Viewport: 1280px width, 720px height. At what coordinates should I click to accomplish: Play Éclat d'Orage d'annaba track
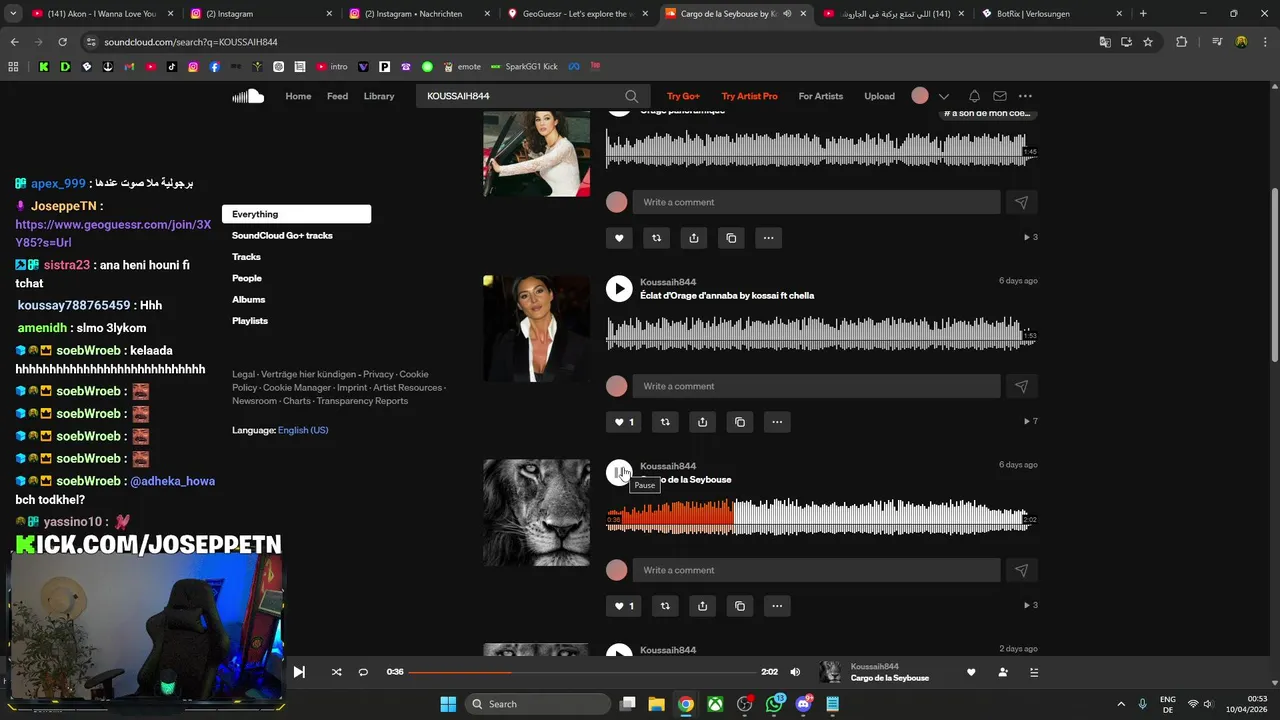click(619, 289)
